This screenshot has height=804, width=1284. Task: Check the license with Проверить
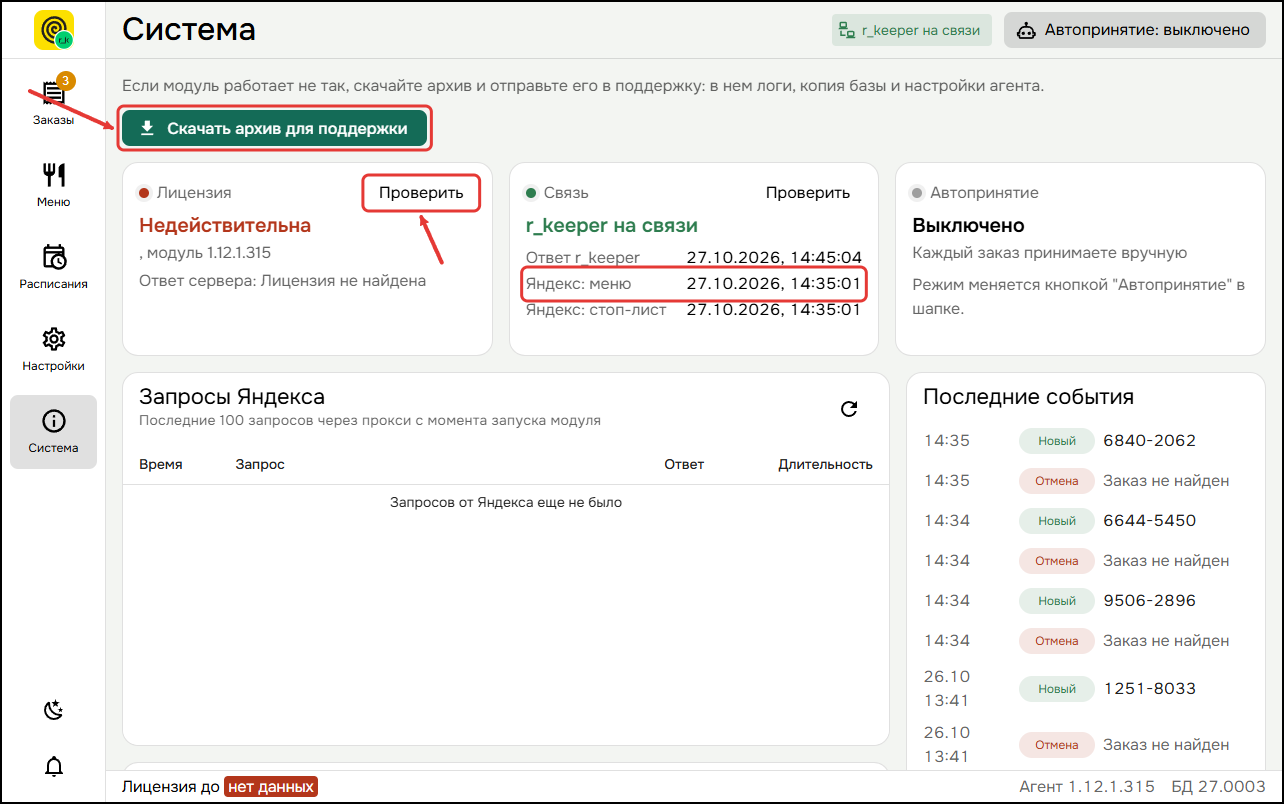(x=421, y=193)
